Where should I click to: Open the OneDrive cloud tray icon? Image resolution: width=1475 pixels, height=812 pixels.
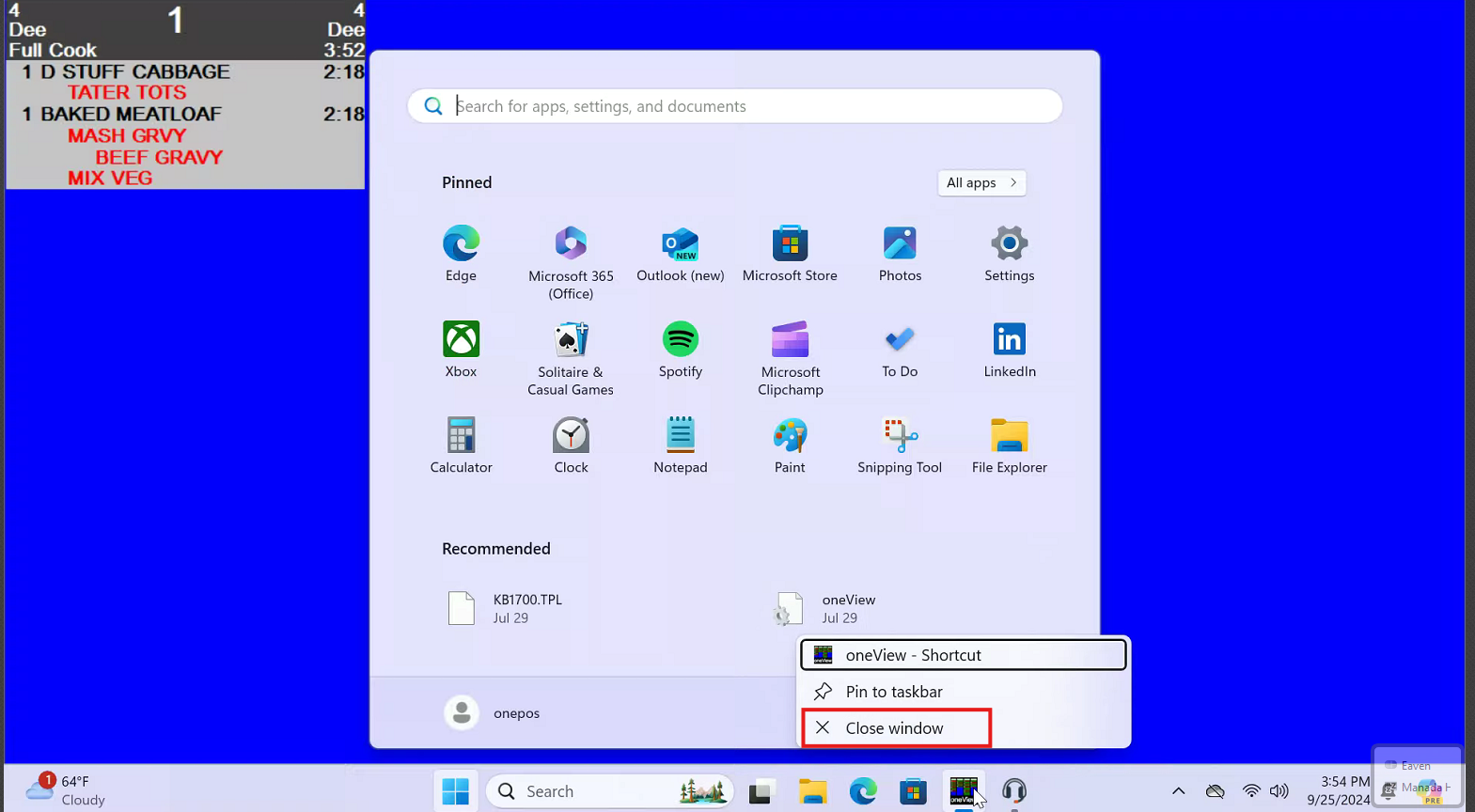pyautogui.click(x=1216, y=791)
